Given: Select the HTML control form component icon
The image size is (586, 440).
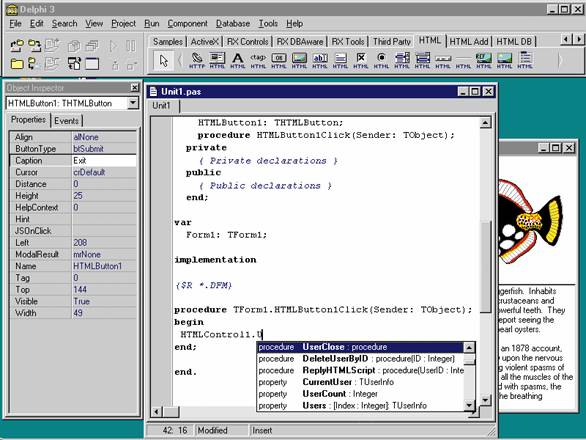Looking at the screenshot, I should 217,61.
